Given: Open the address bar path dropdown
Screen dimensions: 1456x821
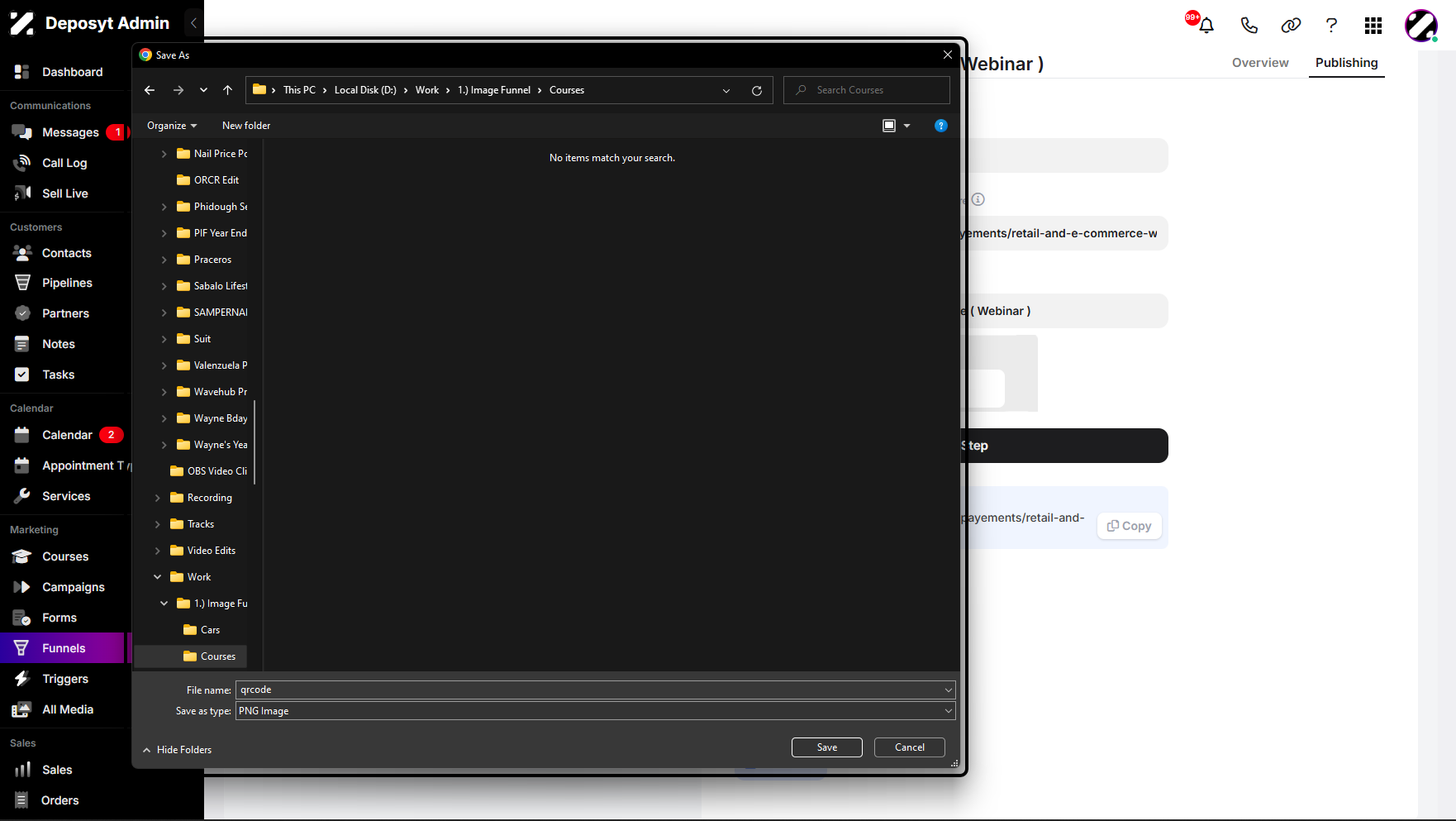Looking at the screenshot, I should pyautogui.click(x=726, y=90).
